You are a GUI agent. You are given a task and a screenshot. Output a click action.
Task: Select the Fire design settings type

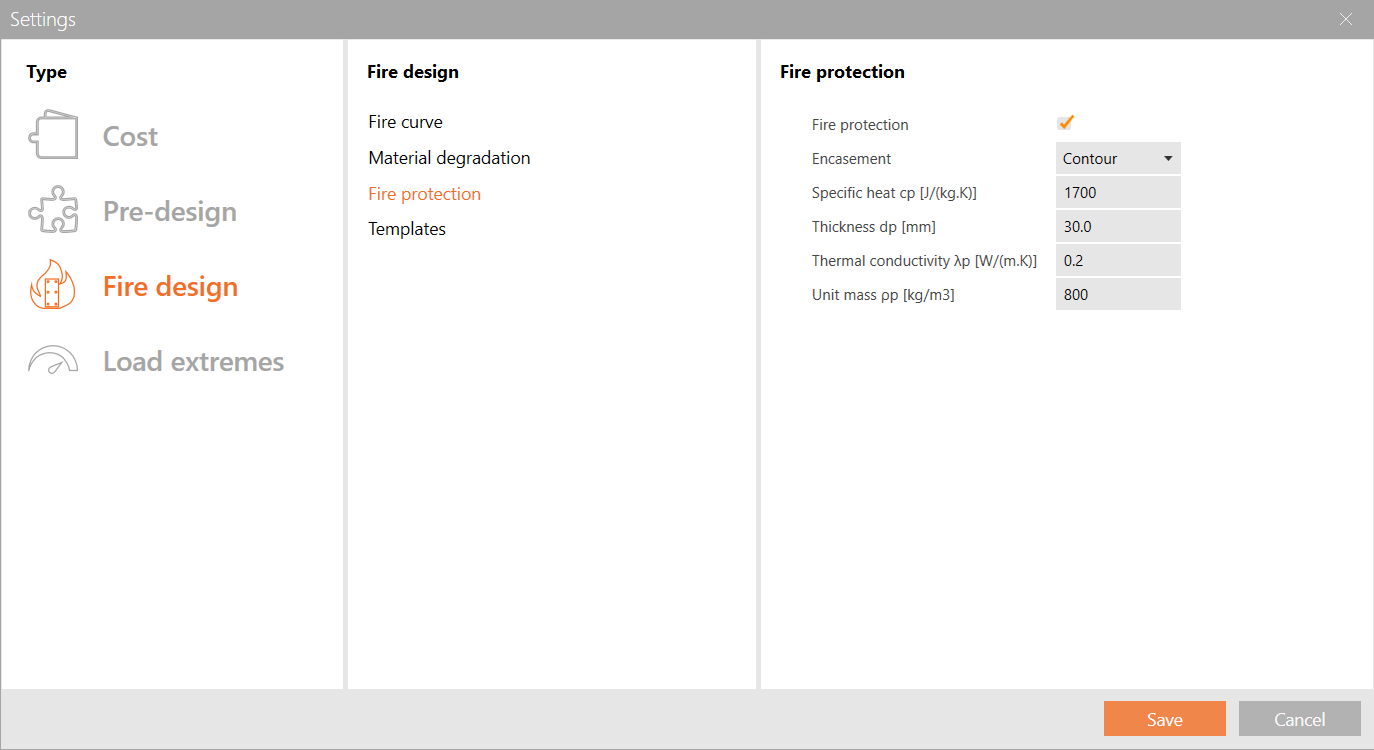click(x=170, y=286)
